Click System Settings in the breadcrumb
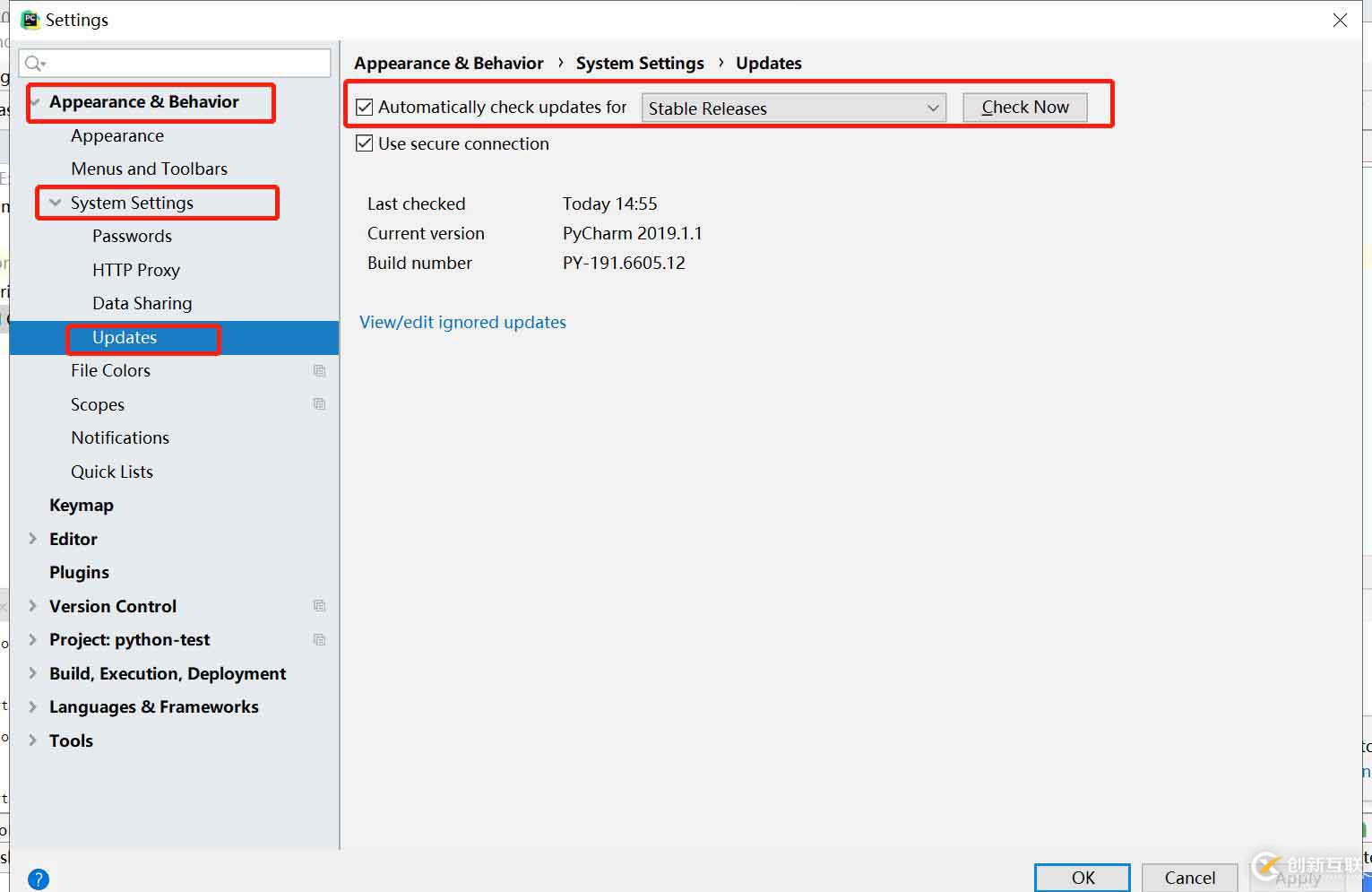1372x892 pixels. pos(640,63)
